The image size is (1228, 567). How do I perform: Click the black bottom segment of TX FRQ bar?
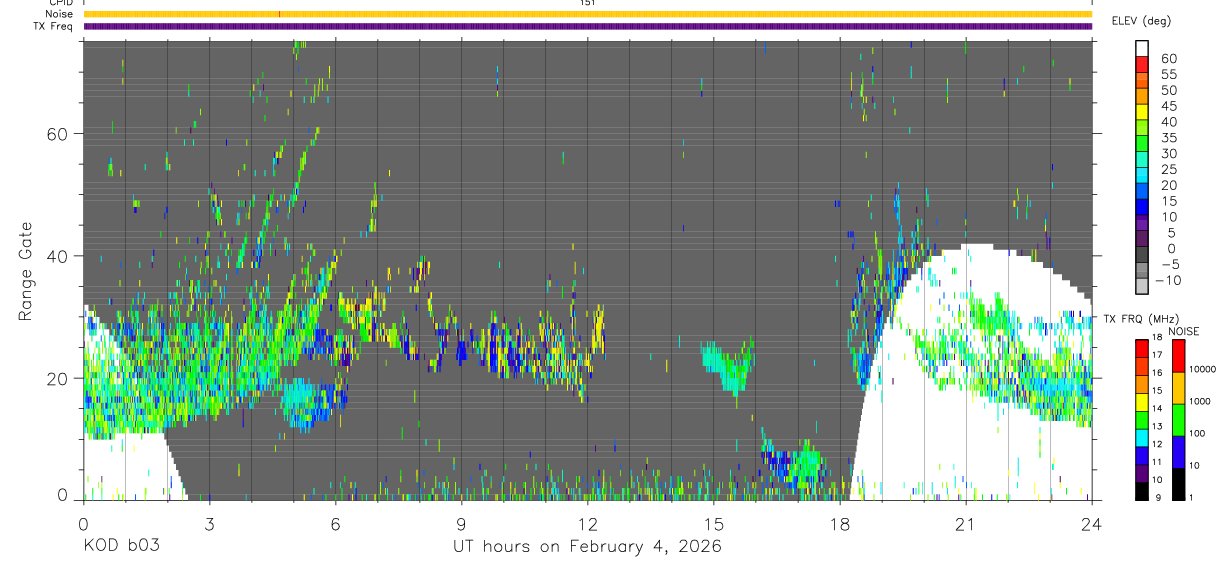point(1141,491)
